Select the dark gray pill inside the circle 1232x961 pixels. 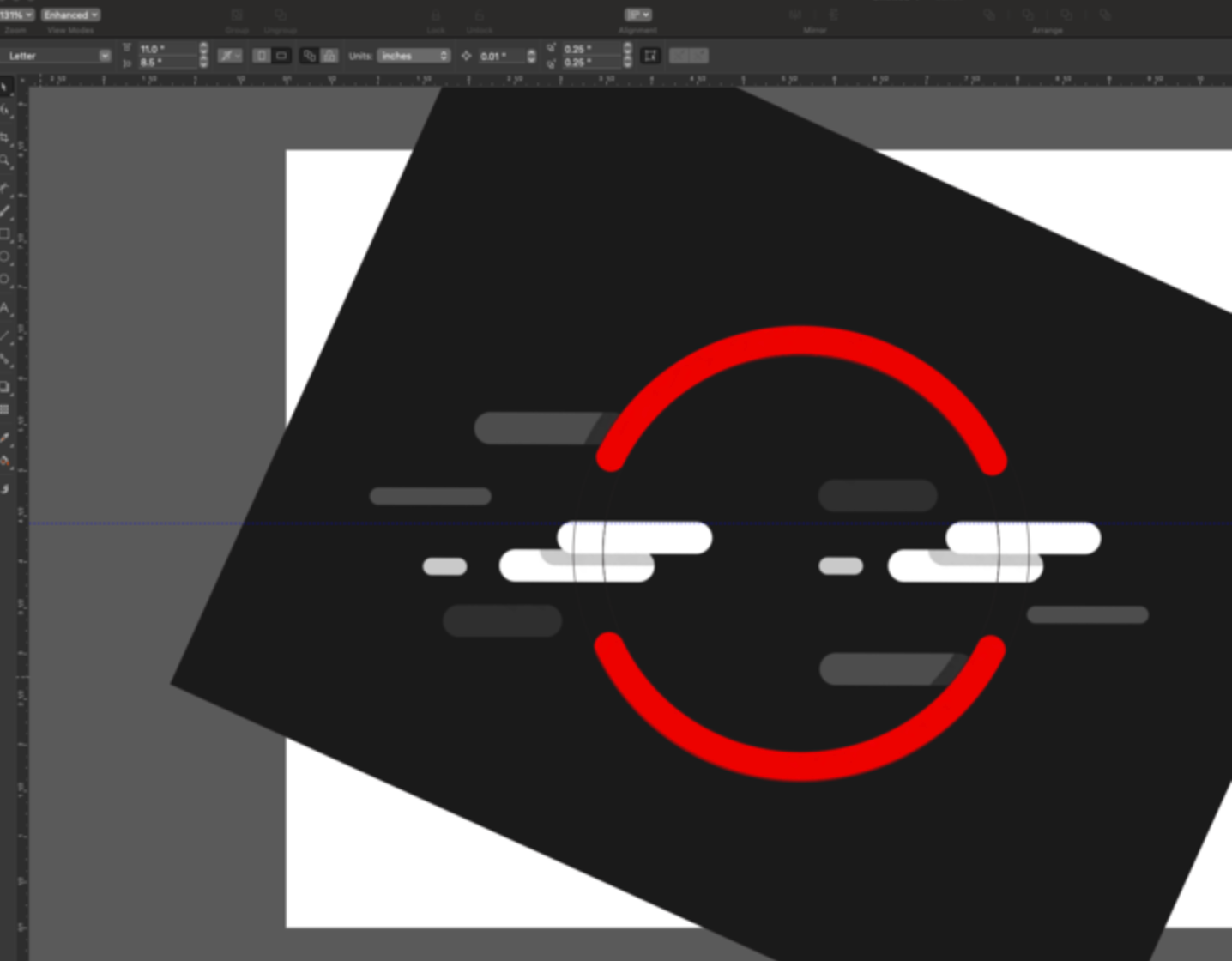point(877,495)
